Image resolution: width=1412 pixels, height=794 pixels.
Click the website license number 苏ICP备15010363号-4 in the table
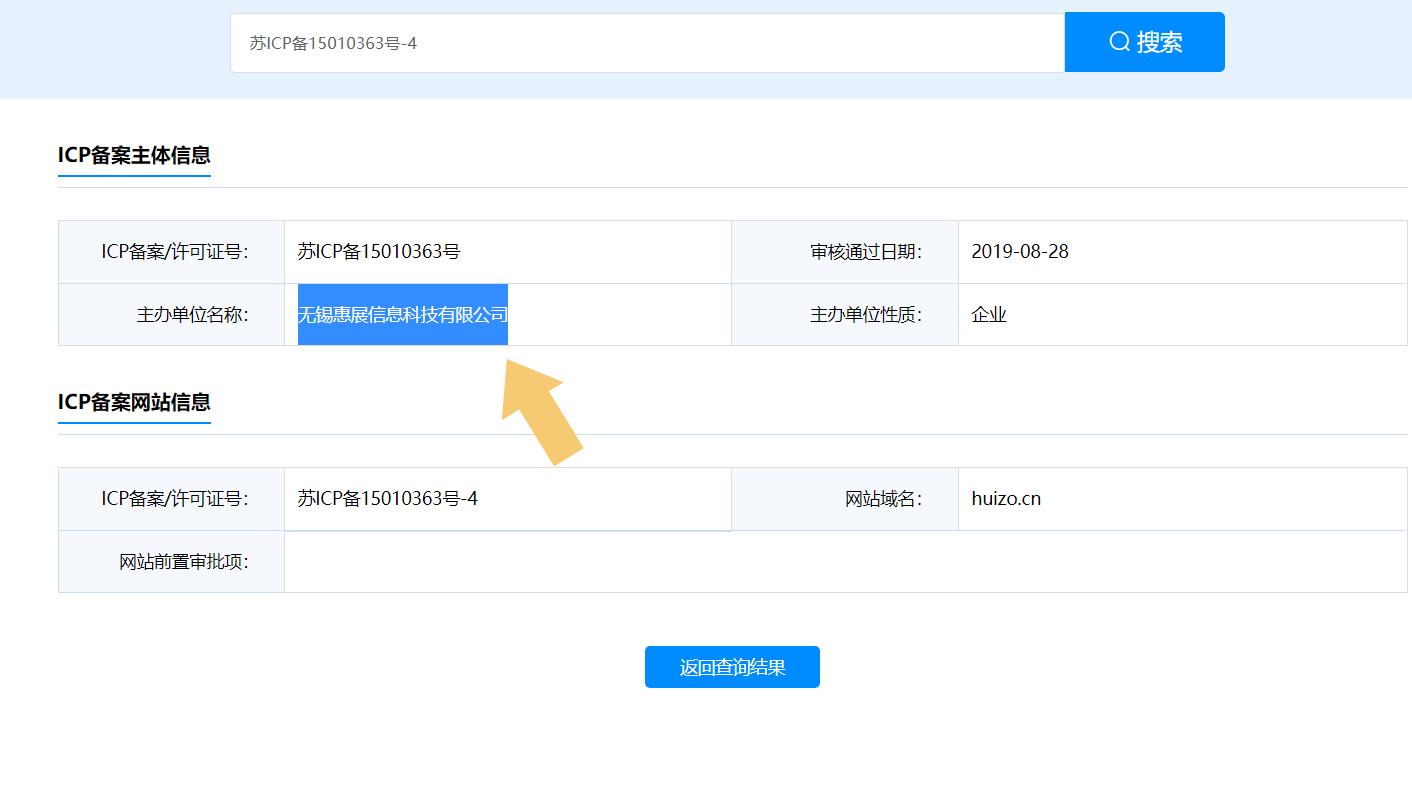point(388,499)
